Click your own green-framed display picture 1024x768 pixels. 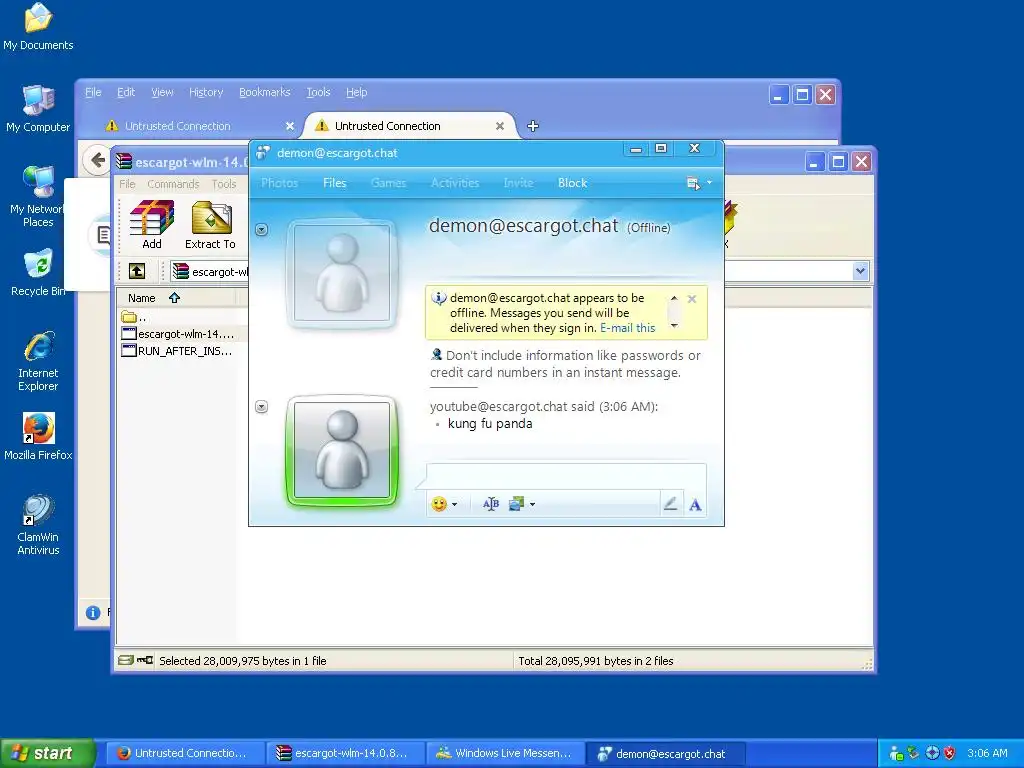tap(342, 451)
